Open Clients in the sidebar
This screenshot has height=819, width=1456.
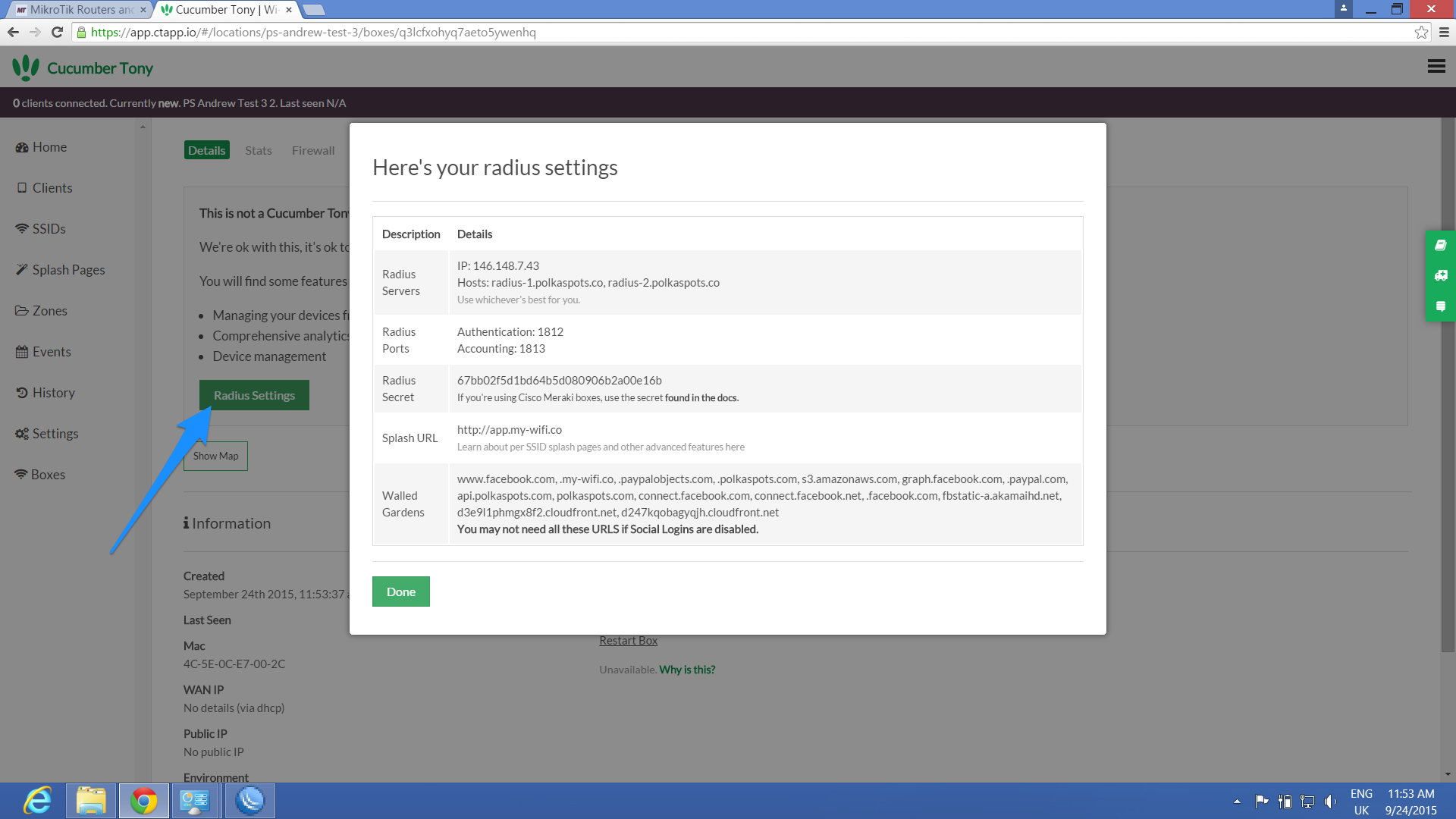(44, 188)
